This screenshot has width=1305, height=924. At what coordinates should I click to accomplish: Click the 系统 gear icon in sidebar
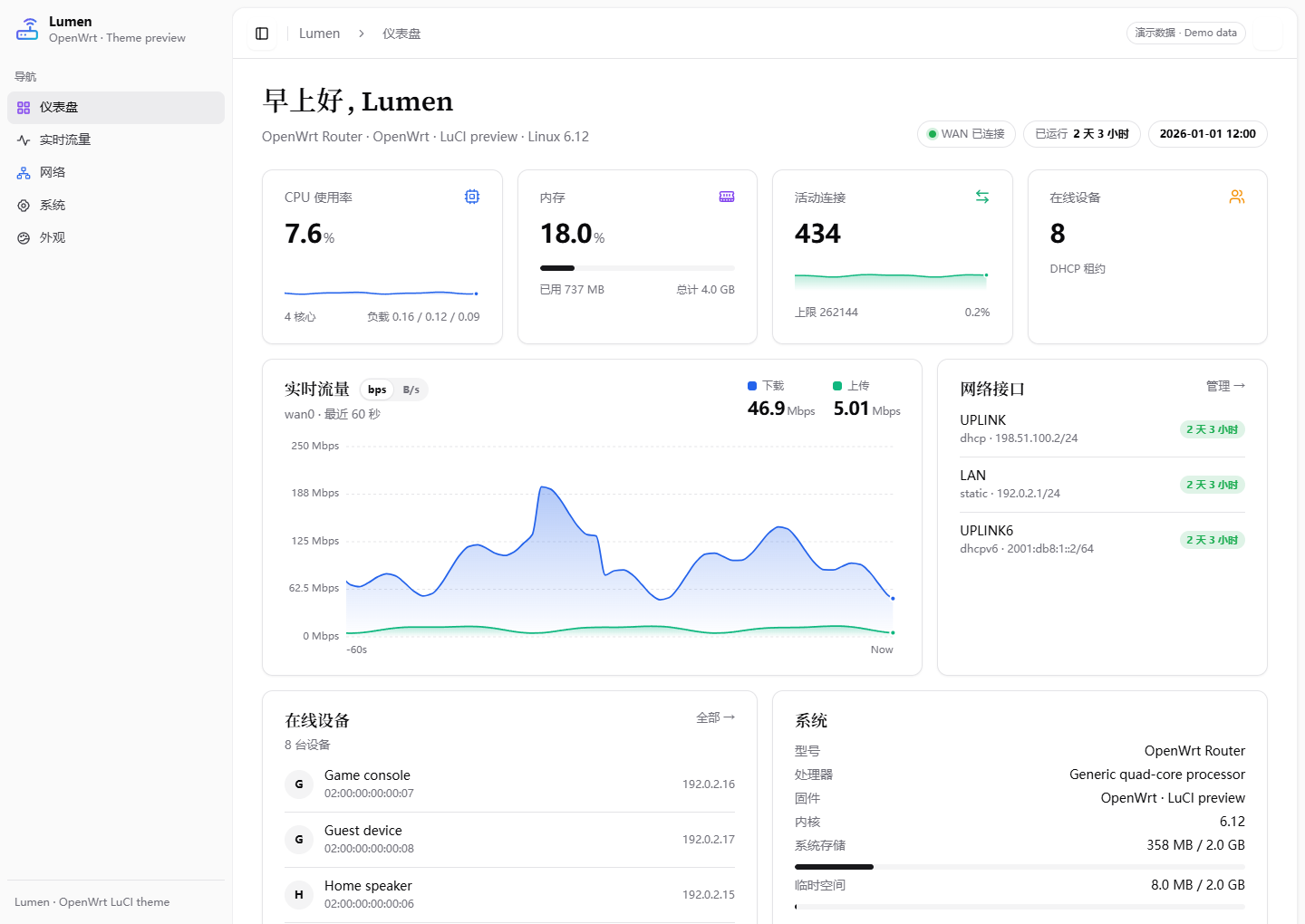(24, 206)
